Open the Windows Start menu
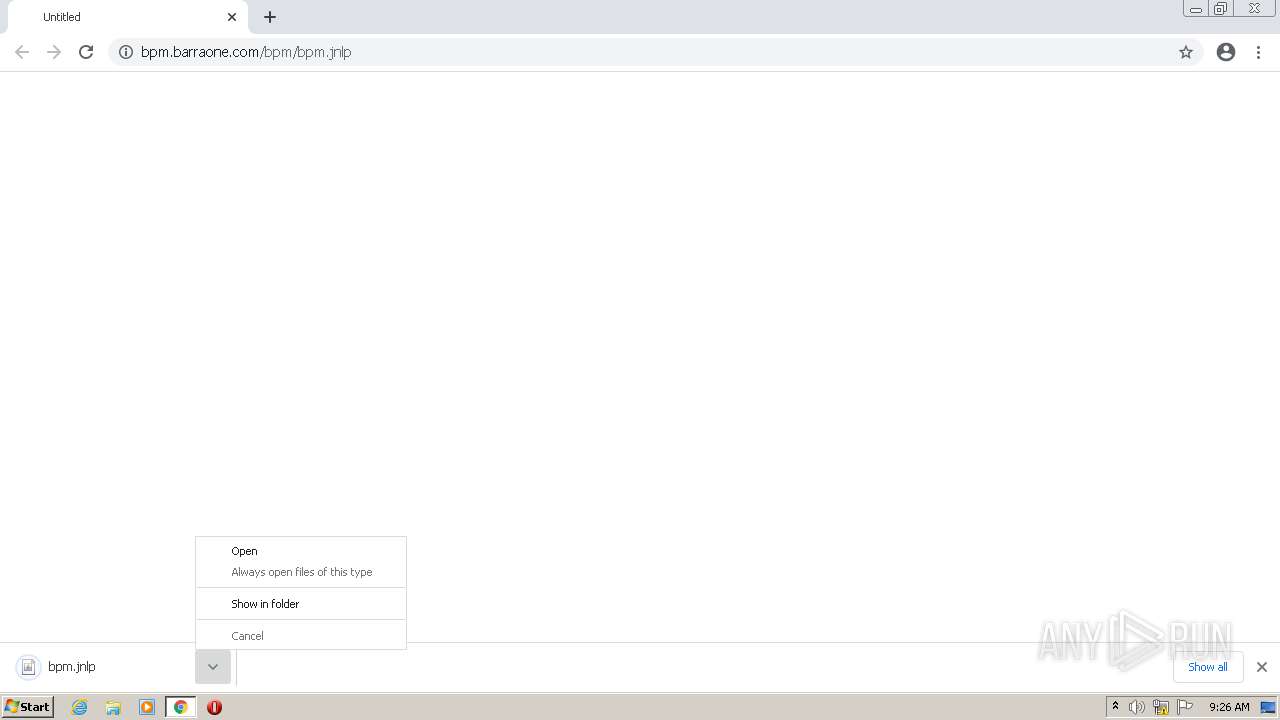 [28, 707]
